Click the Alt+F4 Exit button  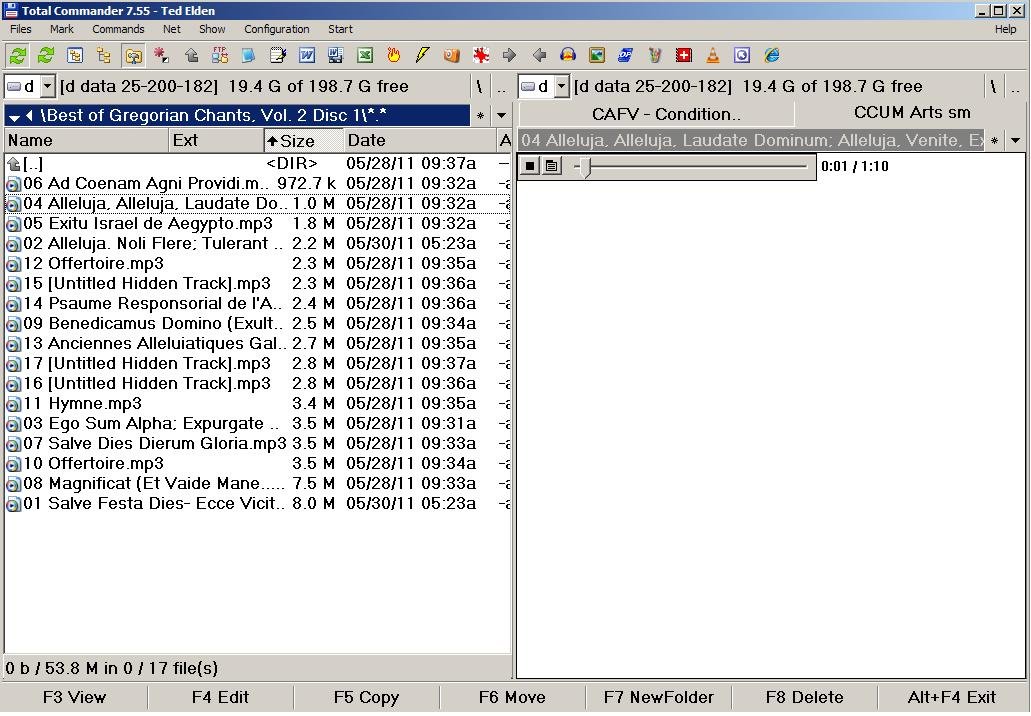(x=951, y=698)
